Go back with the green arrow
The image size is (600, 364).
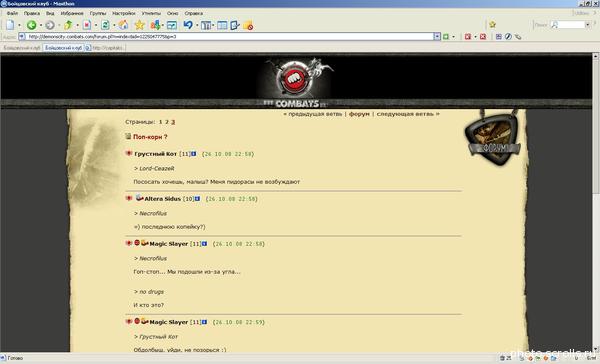coord(32,25)
